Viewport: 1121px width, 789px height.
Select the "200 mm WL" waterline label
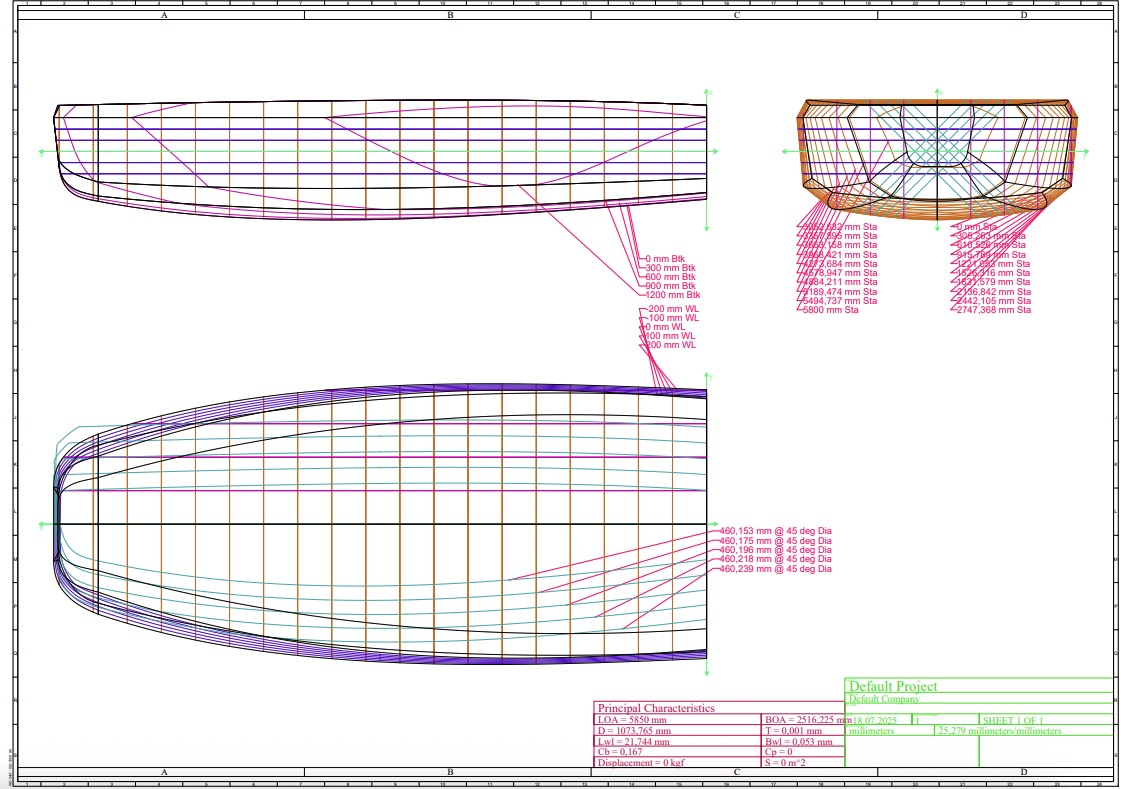pyautogui.click(x=671, y=344)
